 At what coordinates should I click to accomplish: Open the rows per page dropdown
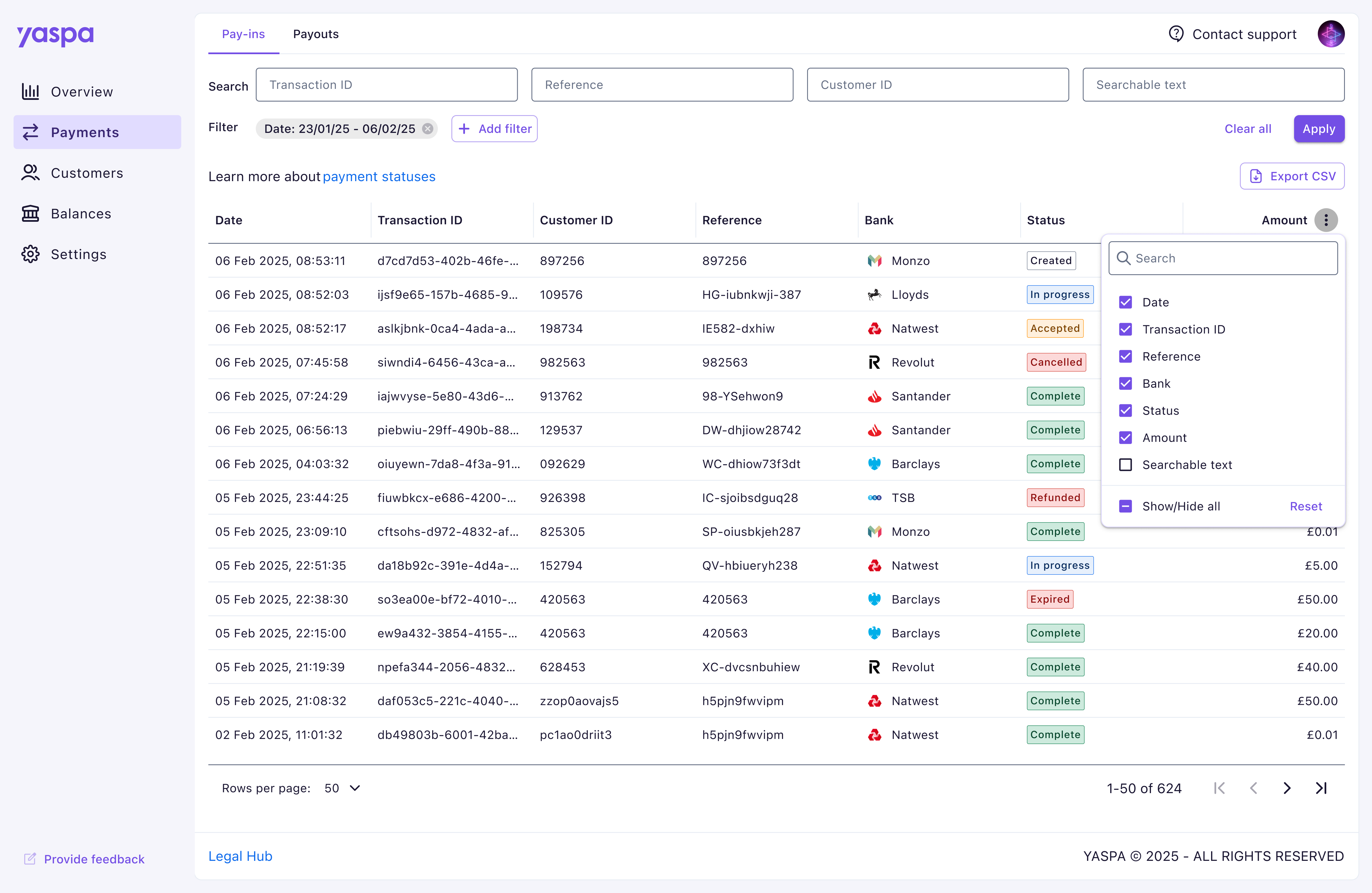[342, 788]
